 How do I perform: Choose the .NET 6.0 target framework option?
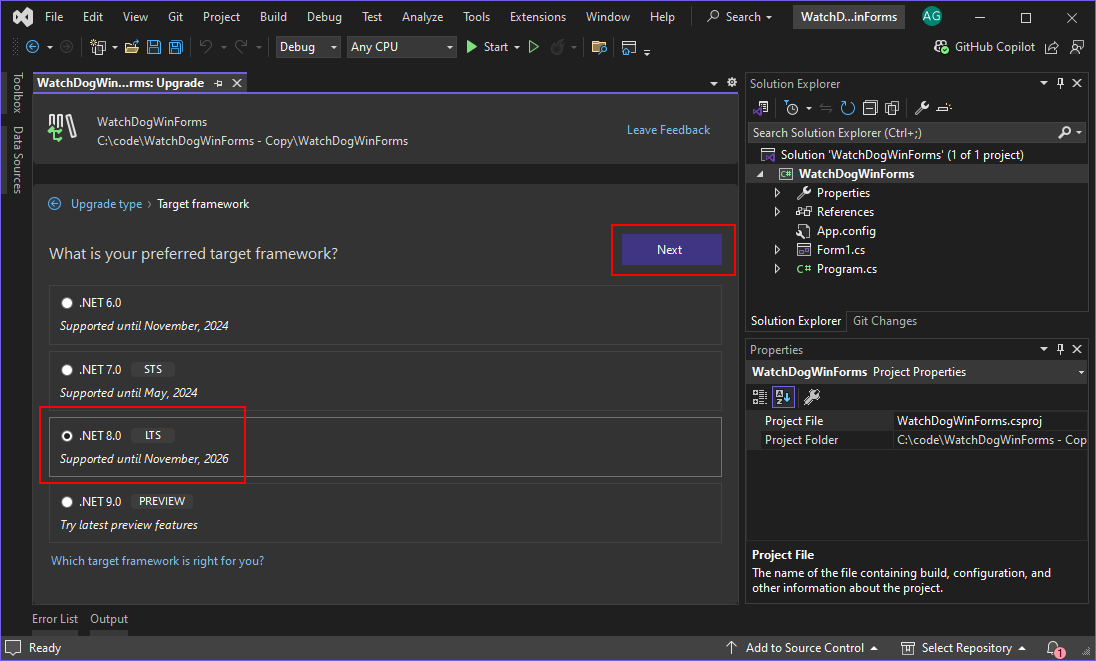point(67,302)
